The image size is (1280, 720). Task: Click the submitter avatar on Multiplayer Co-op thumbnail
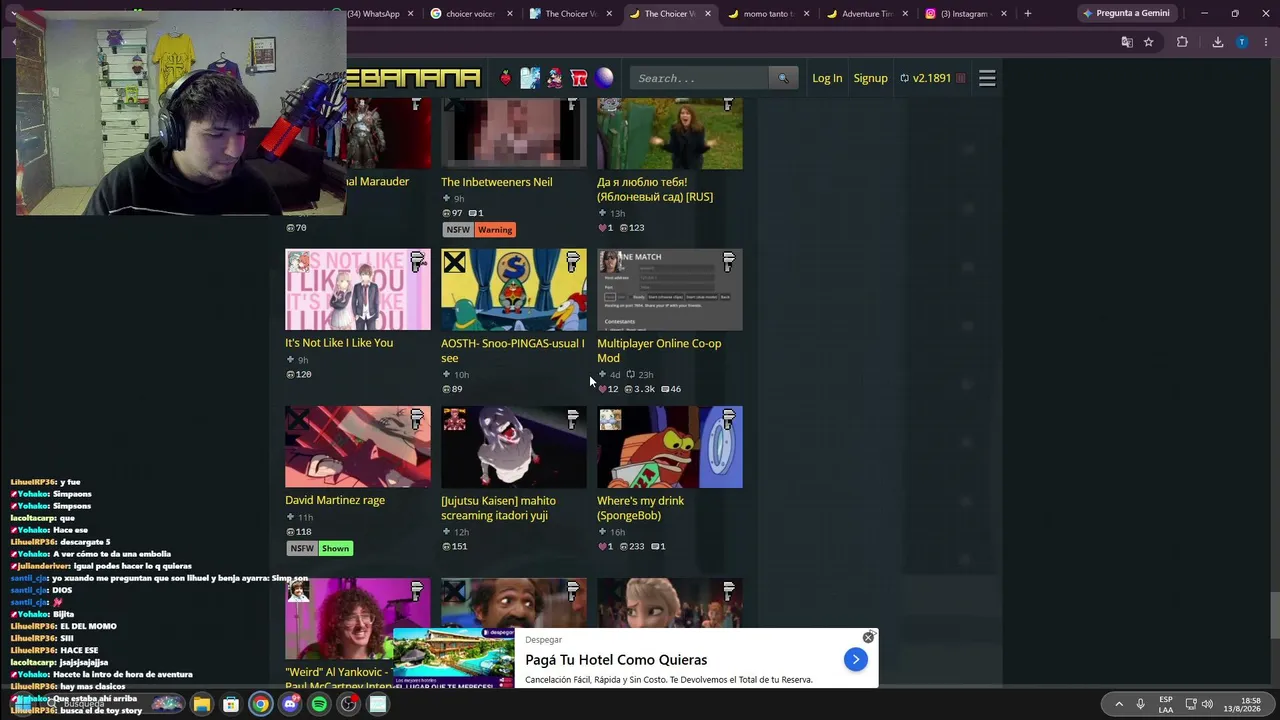[x=610, y=261]
